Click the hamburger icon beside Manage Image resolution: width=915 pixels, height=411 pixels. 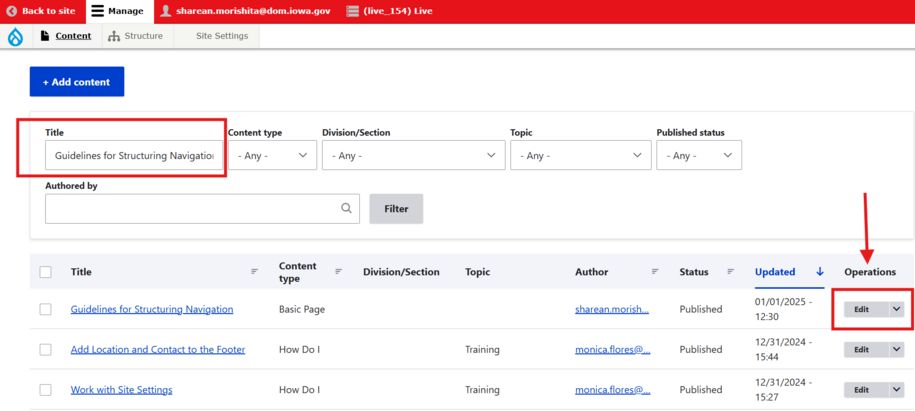tap(98, 11)
